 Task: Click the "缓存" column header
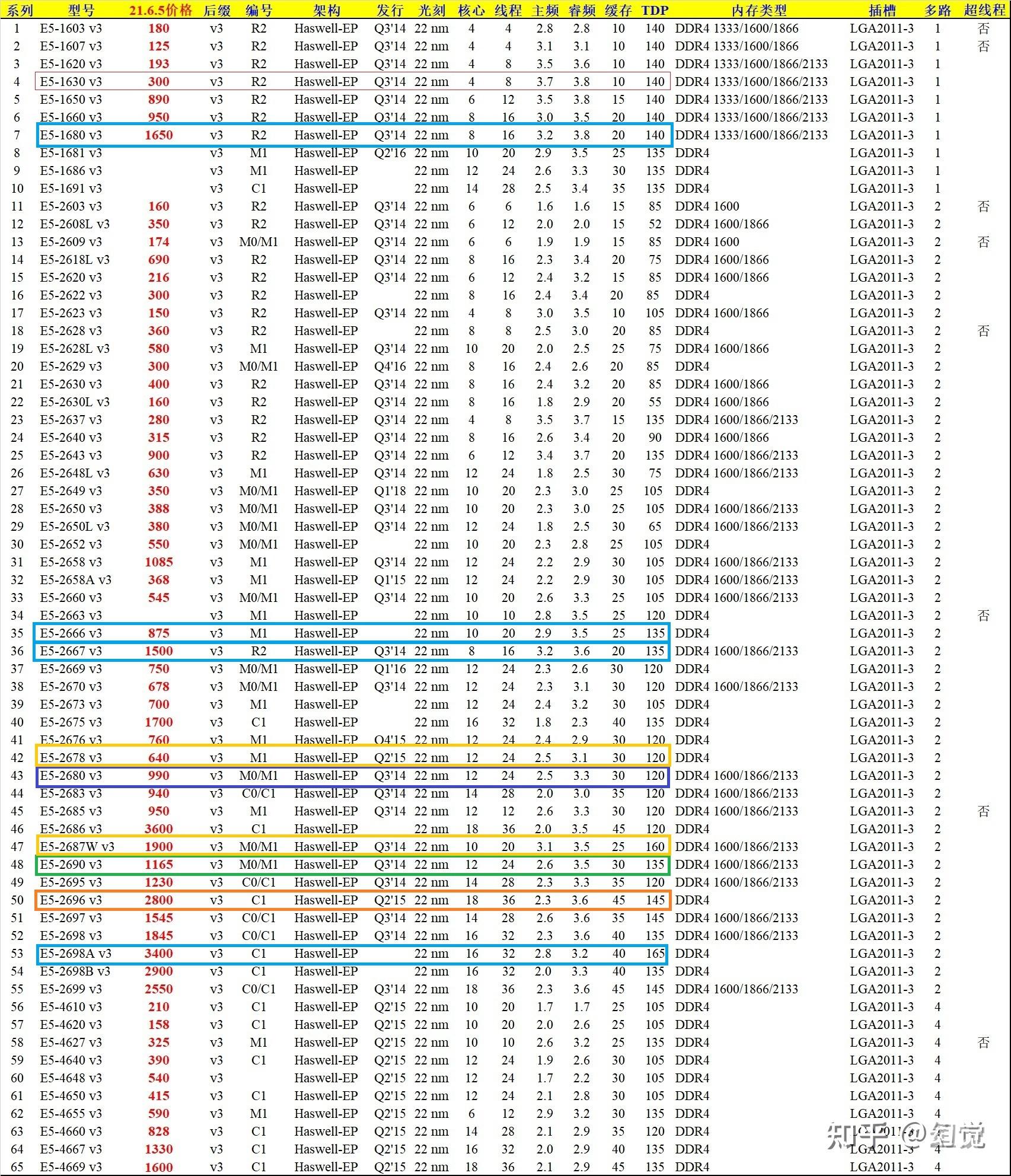click(x=618, y=10)
